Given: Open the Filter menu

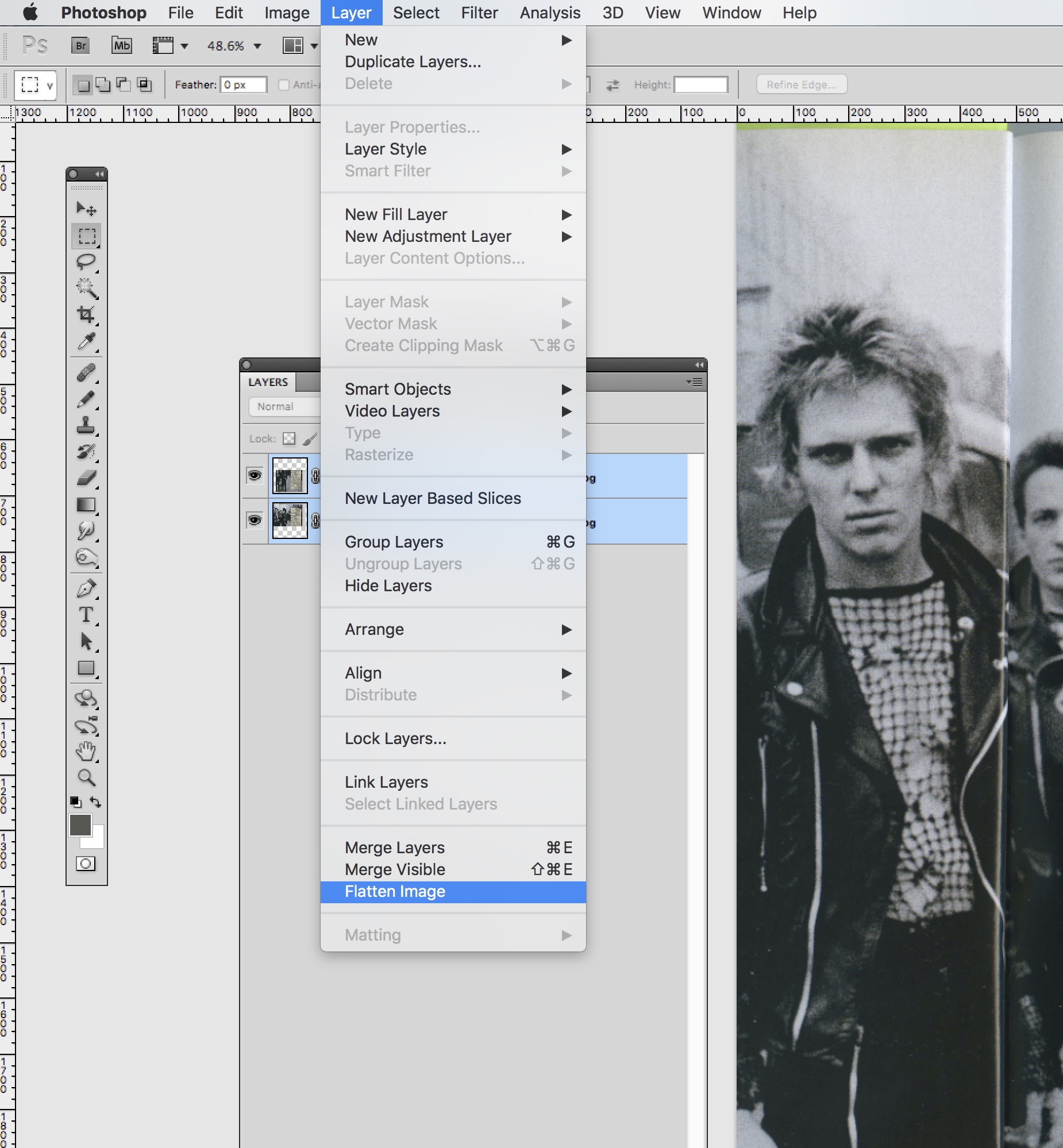Looking at the screenshot, I should 479,13.
